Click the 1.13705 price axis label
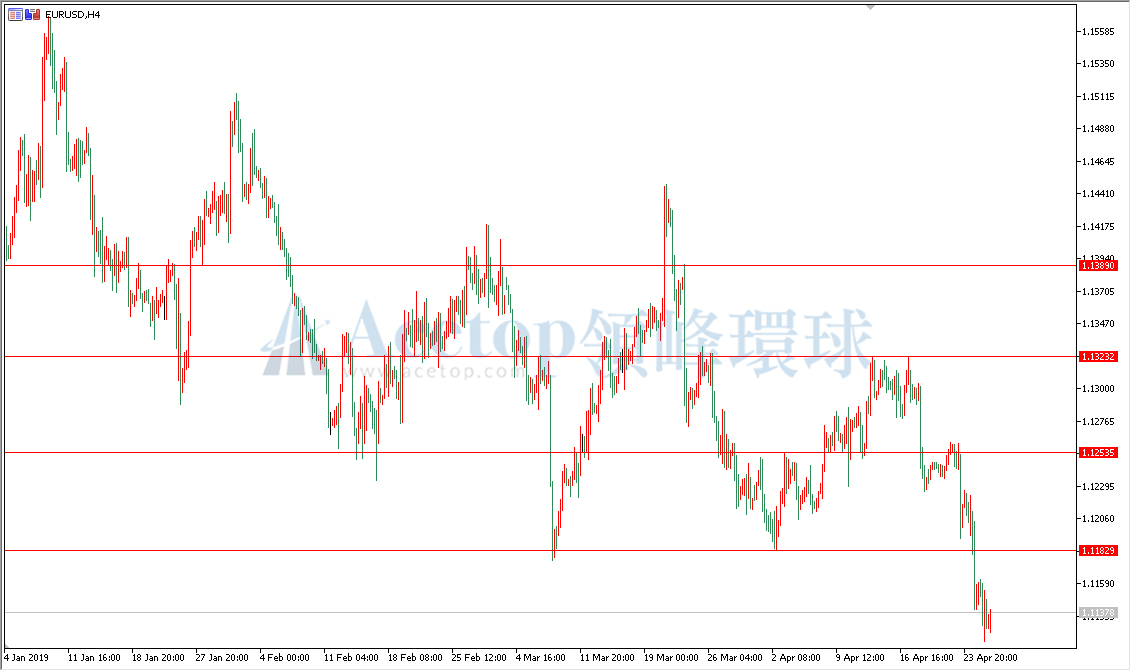Viewport: 1131px width, 671px height. click(1098, 292)
